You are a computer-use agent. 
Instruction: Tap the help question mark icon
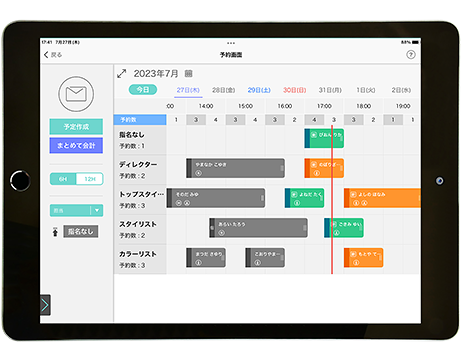[x=411, y=55]
